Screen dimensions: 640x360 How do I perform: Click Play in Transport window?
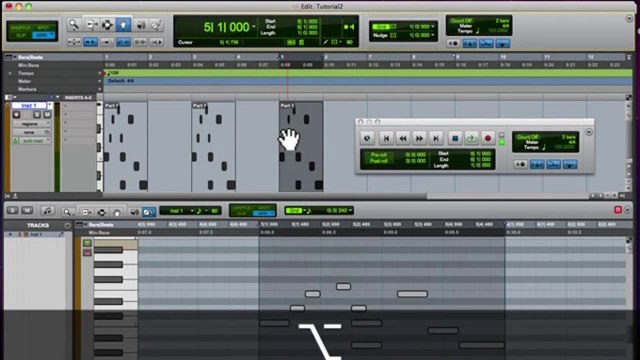tap(471, 138)
